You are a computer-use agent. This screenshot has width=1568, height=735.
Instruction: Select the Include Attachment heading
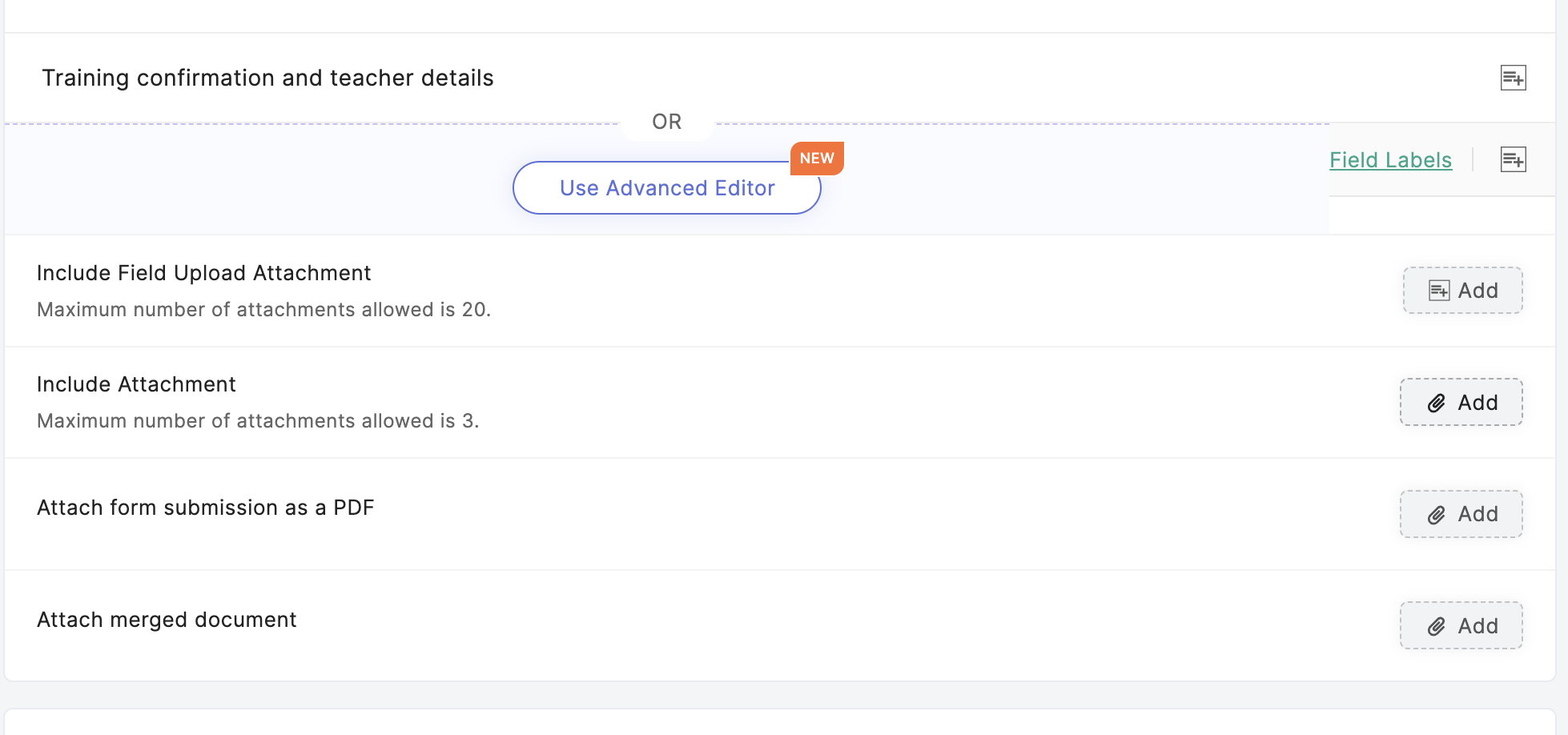136,384
